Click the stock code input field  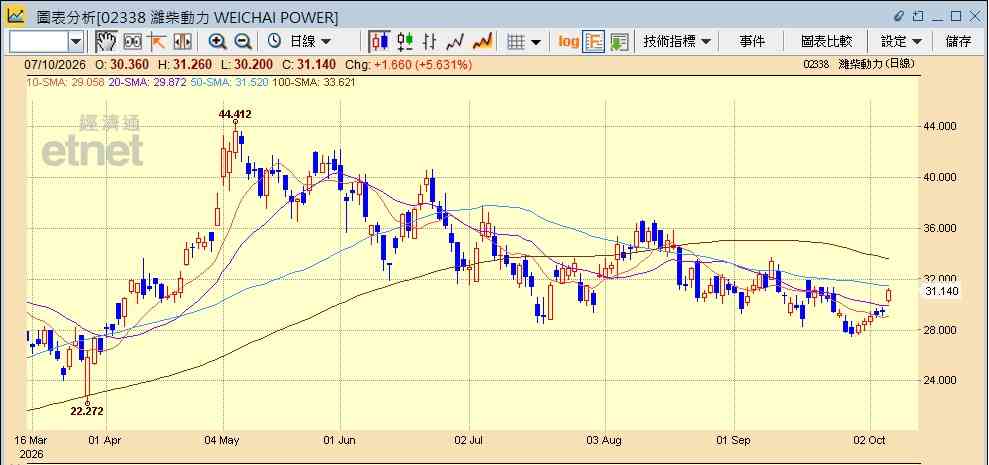[39, 42]
